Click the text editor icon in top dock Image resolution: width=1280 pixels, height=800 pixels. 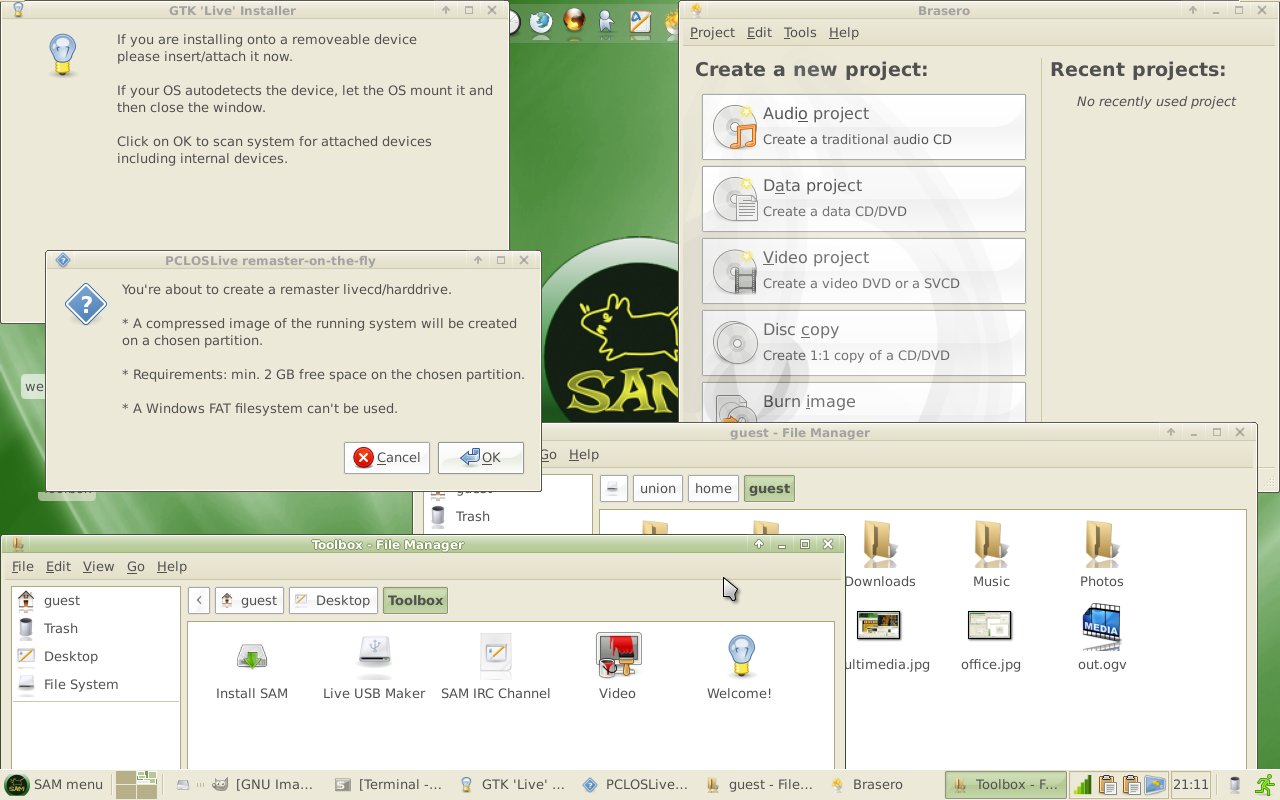coord(641,22)
